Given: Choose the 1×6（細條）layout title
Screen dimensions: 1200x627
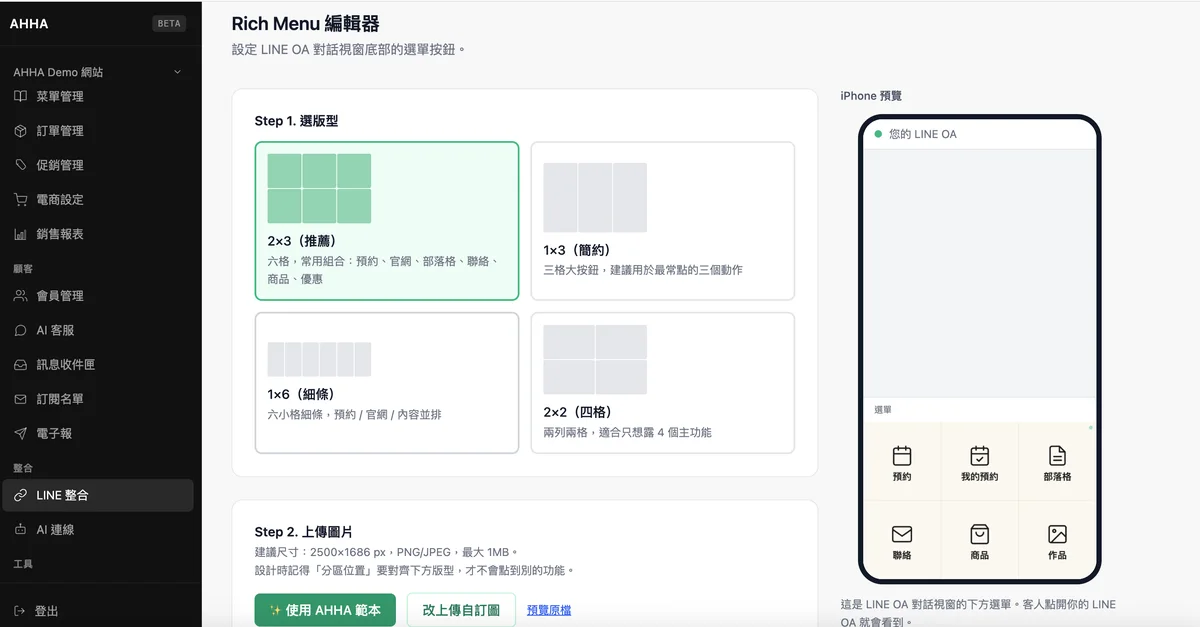Looking at the screenshot, I should coord(301,394).
